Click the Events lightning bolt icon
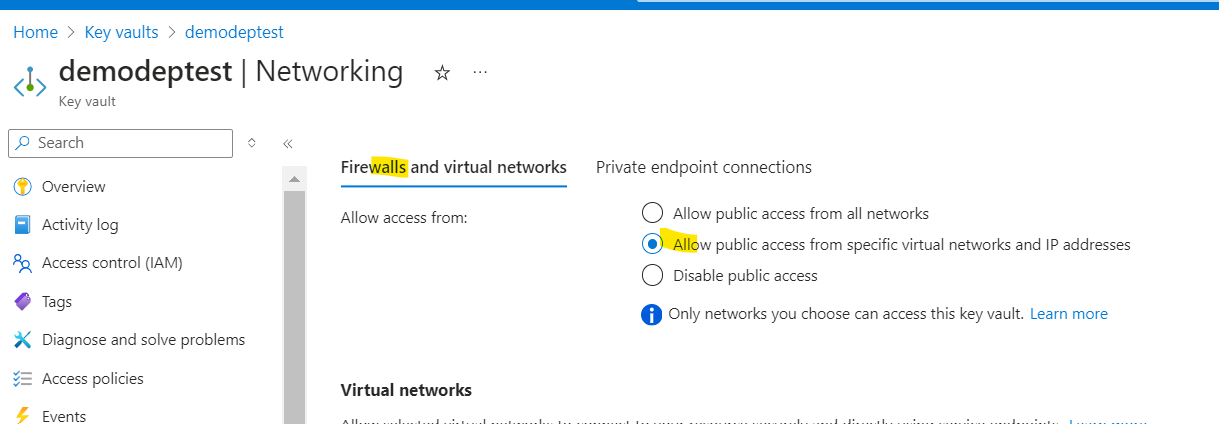Viewport: 1219px width, 424px height. (x=23, y=416)
